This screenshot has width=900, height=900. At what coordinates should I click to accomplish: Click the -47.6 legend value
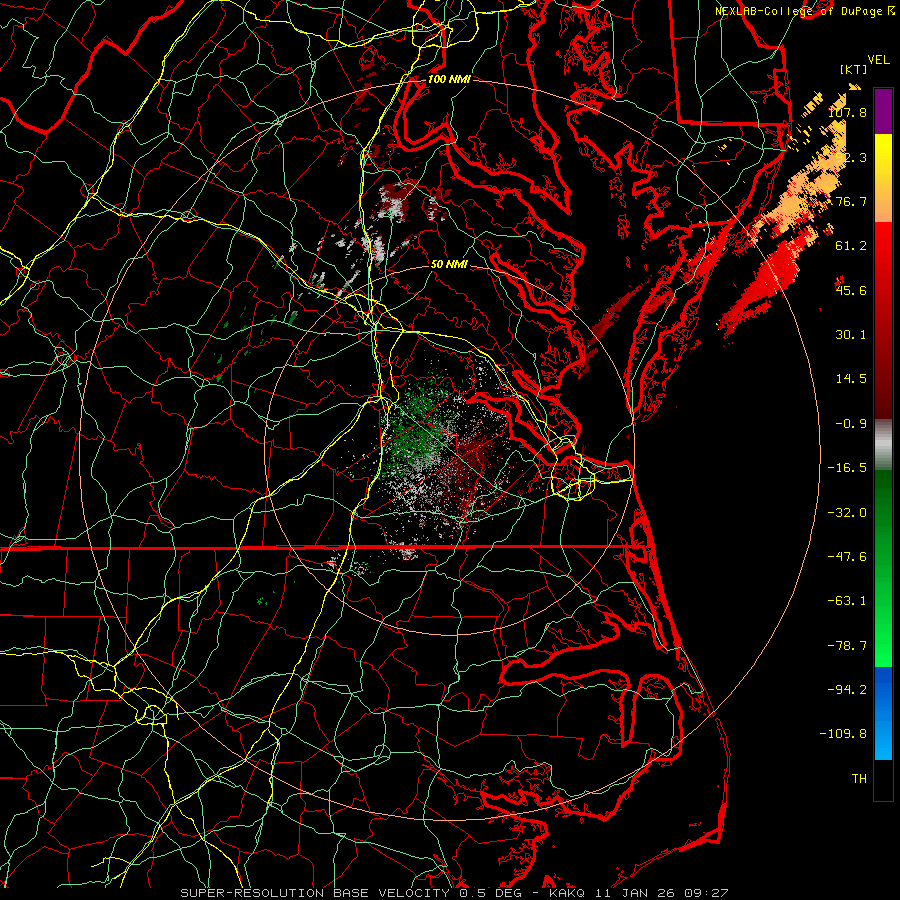click(x=847, y=557)
